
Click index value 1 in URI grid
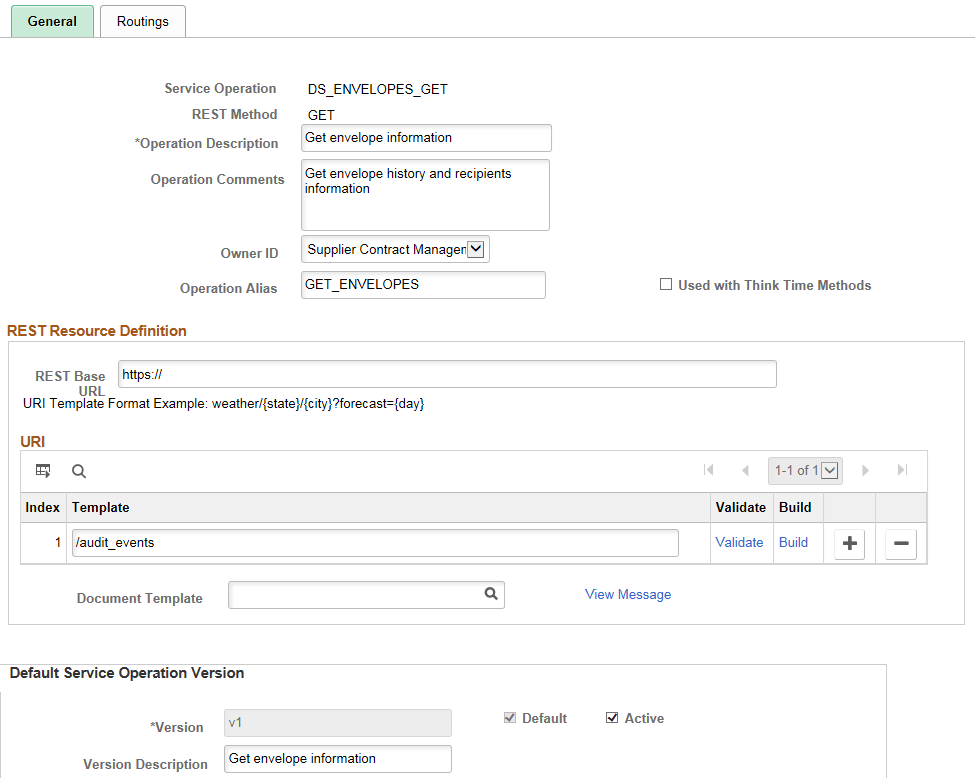[x=58, y=543]
